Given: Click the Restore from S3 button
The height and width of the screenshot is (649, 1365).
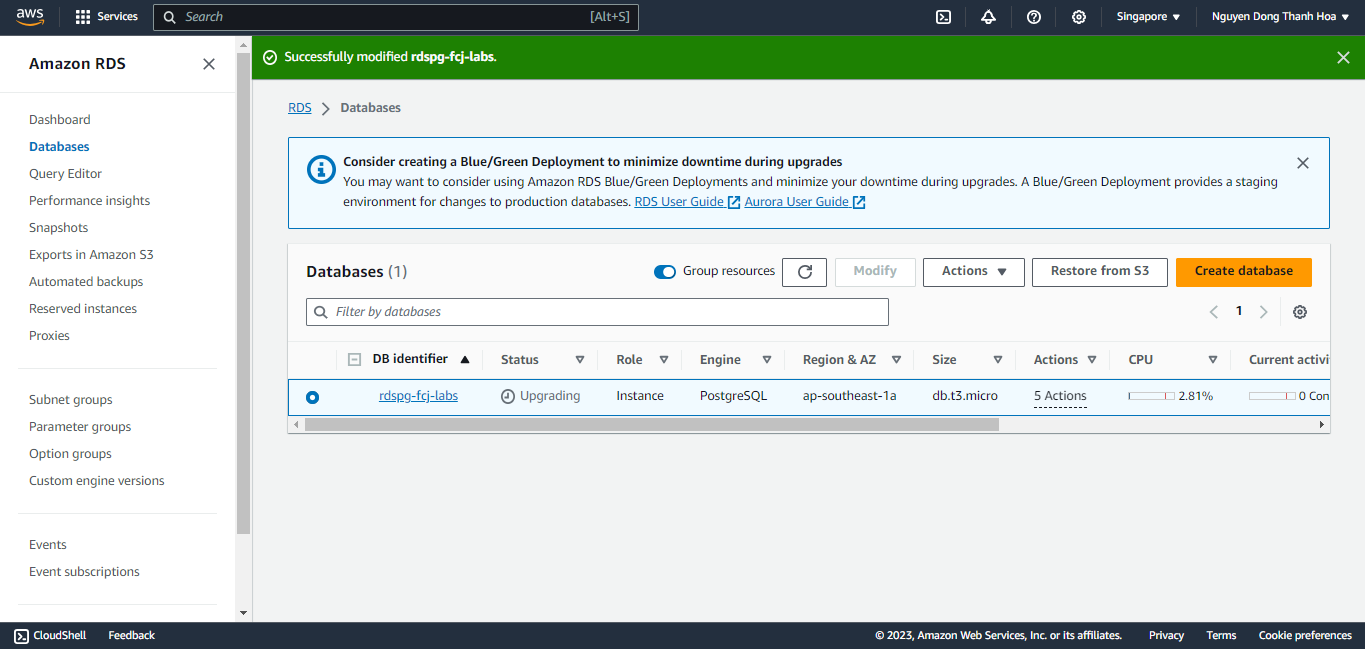Looking at the screenshot, I should click(x=1100, y=272).
